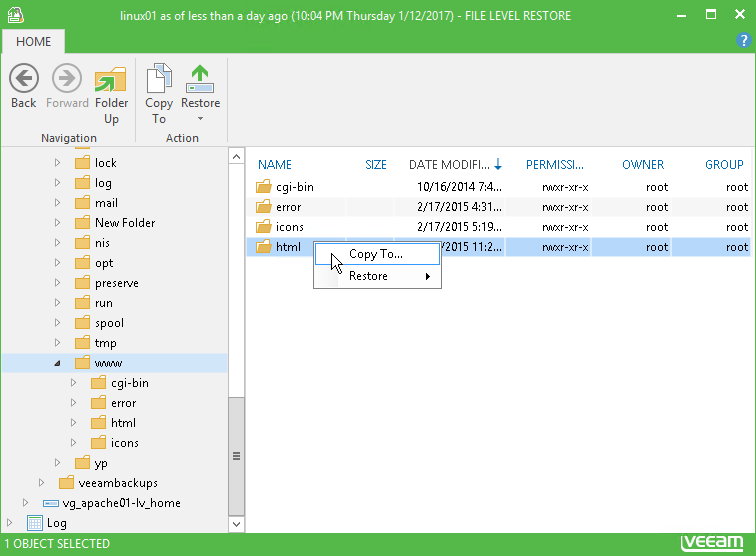Click the 10/16/2014 date of cgi-bin
Screen dimensions: 756x556
pos(459,187)
